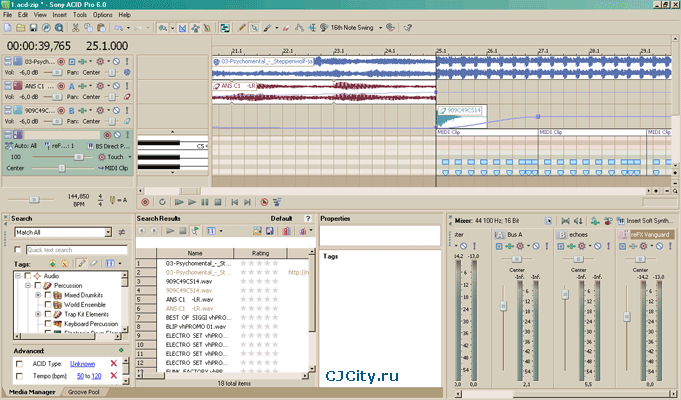Remove ACID Type filter with red X
681x400 pixels.
[114, 364]
